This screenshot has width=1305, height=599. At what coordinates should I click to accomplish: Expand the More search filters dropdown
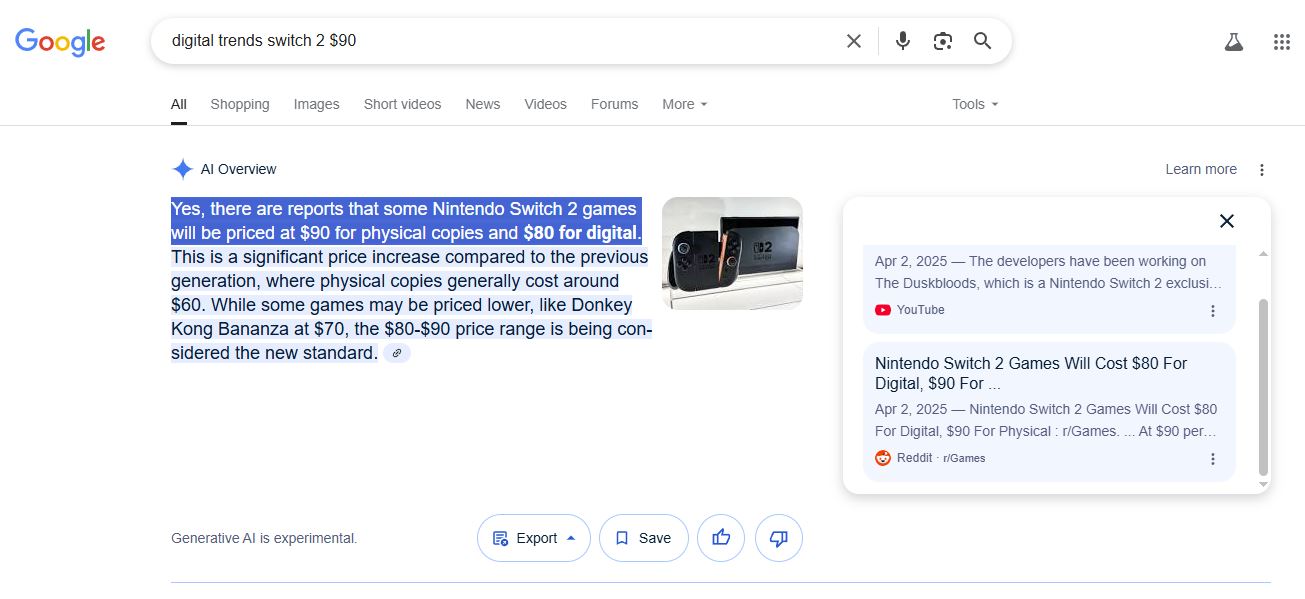point(685,104)
